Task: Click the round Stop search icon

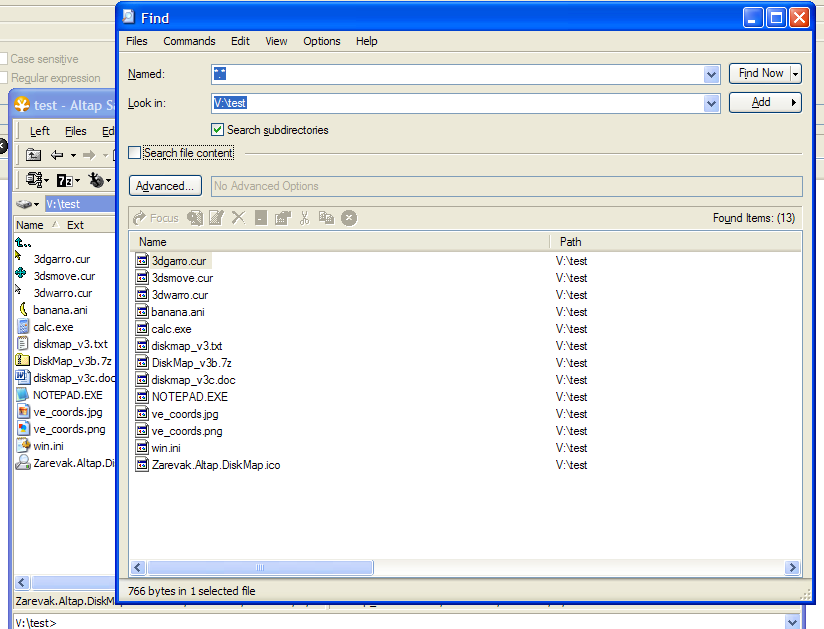Action: click(x=349, y=218)
